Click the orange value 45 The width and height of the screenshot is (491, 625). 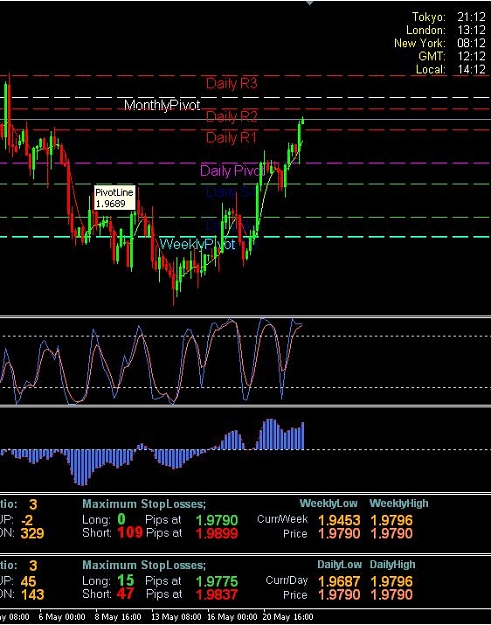pyautogui.click(x=28, y=582)
